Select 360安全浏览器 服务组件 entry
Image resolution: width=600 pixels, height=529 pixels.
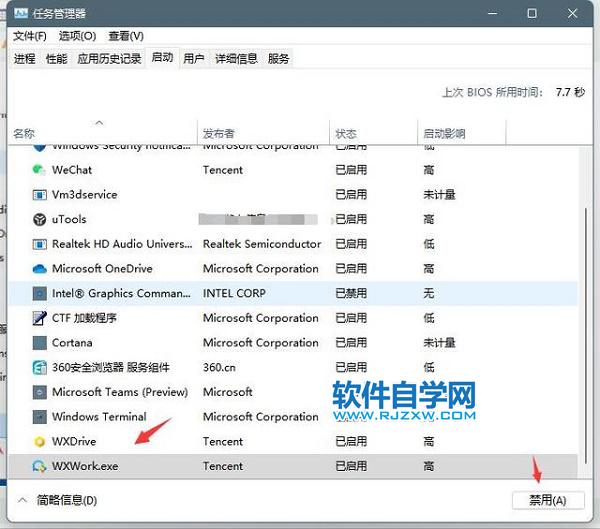click(111, 367)
